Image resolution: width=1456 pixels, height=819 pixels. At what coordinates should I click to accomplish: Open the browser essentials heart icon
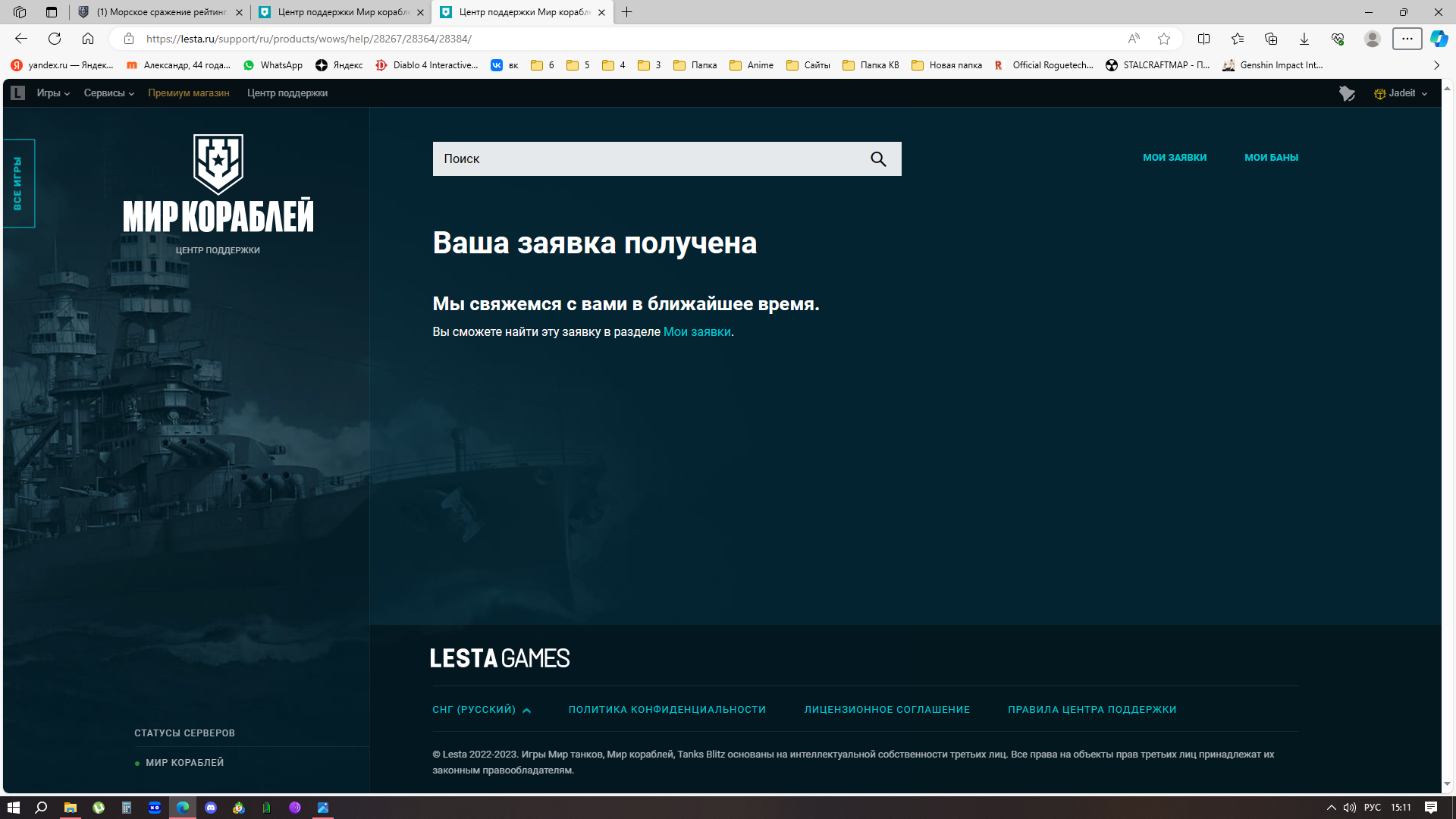coord(1338,39)
